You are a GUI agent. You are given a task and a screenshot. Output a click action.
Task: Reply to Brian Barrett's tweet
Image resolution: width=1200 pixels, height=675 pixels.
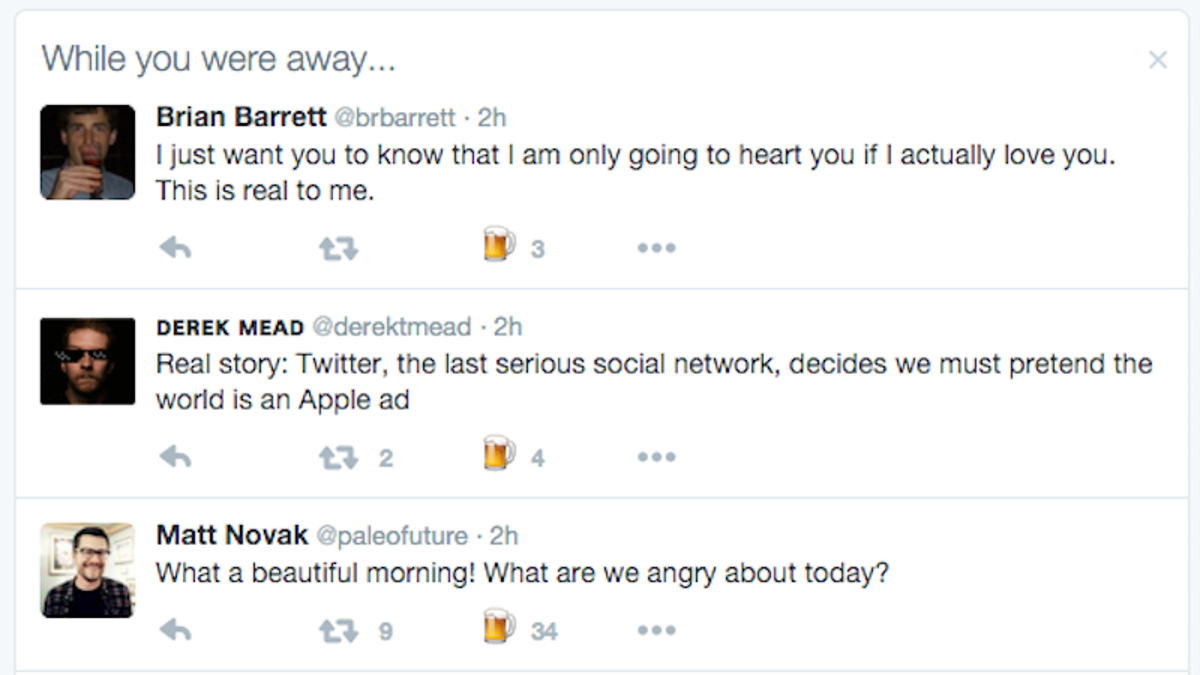click(x=176, y=248)
